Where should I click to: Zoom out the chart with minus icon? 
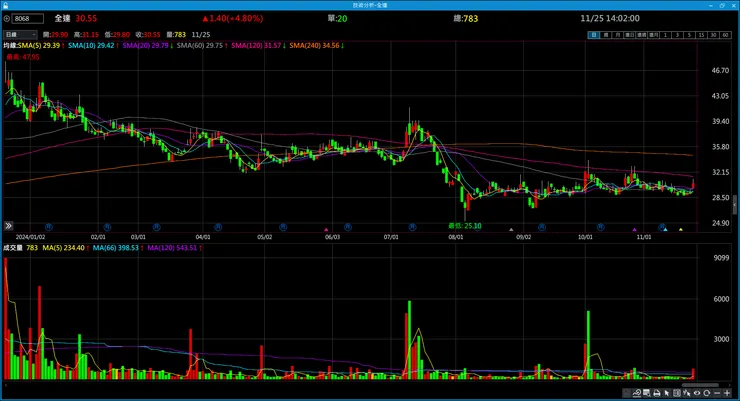pos(717,393)
